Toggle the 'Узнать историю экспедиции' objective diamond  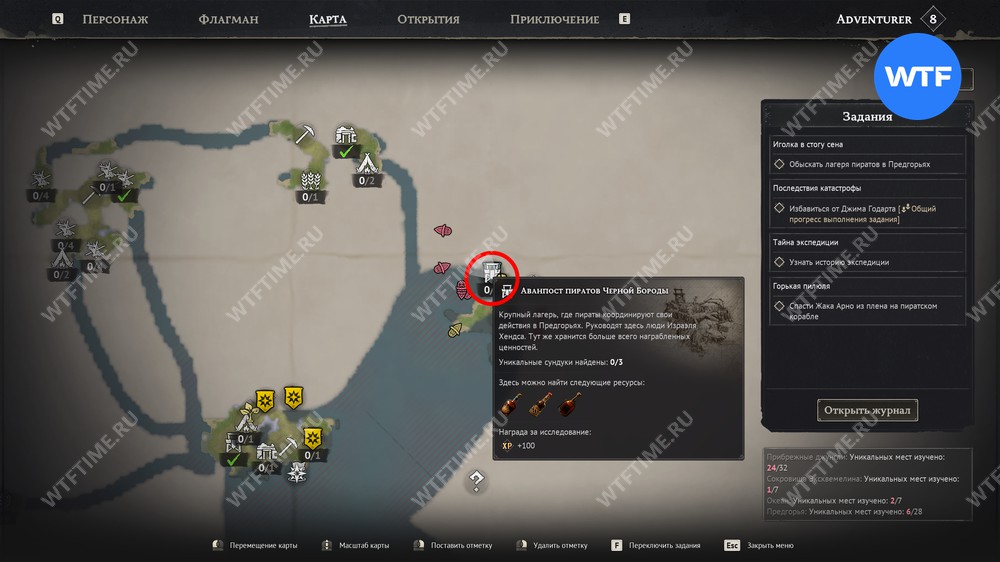pos(779,262)
